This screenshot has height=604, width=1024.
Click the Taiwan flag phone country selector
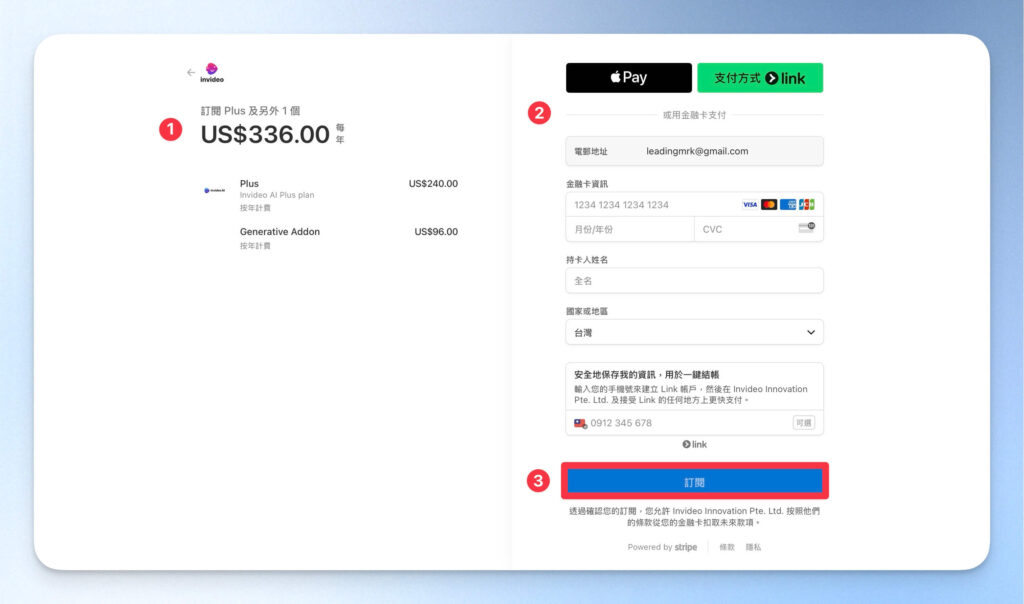[x=580, y=423]
